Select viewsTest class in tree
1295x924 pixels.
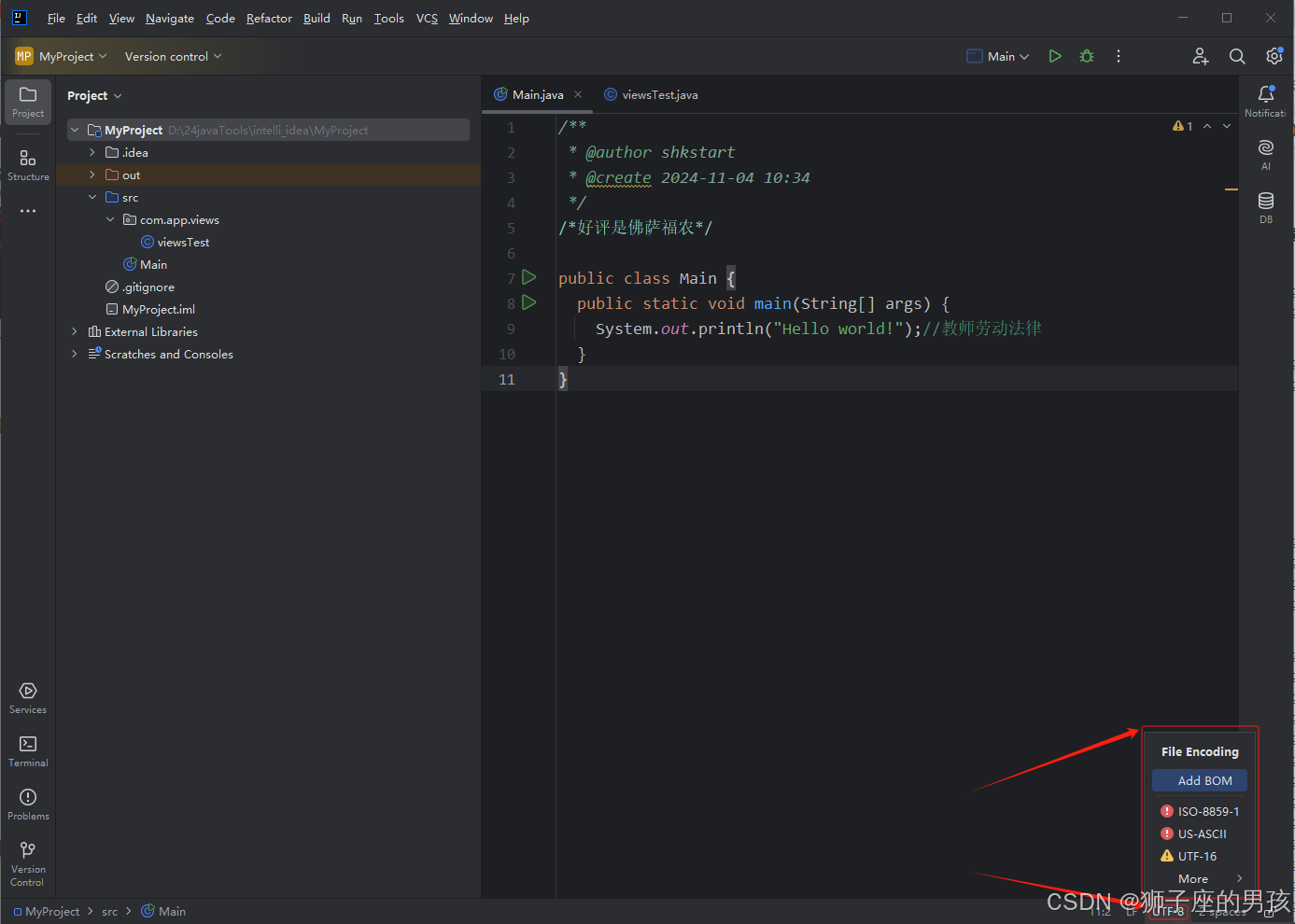(175, 242)
